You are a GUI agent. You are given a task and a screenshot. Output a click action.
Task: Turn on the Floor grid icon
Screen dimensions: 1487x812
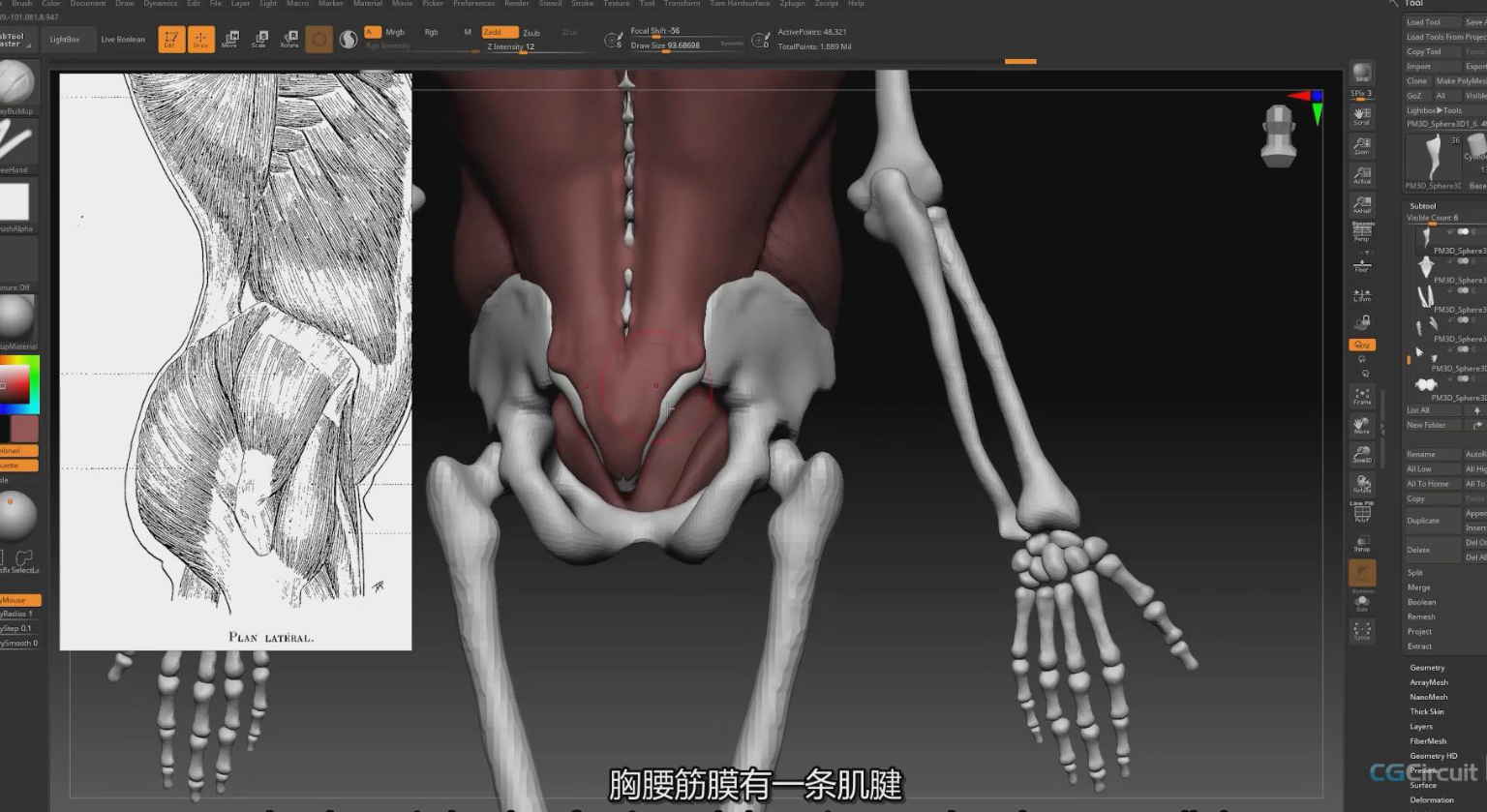coord(1362,265)
